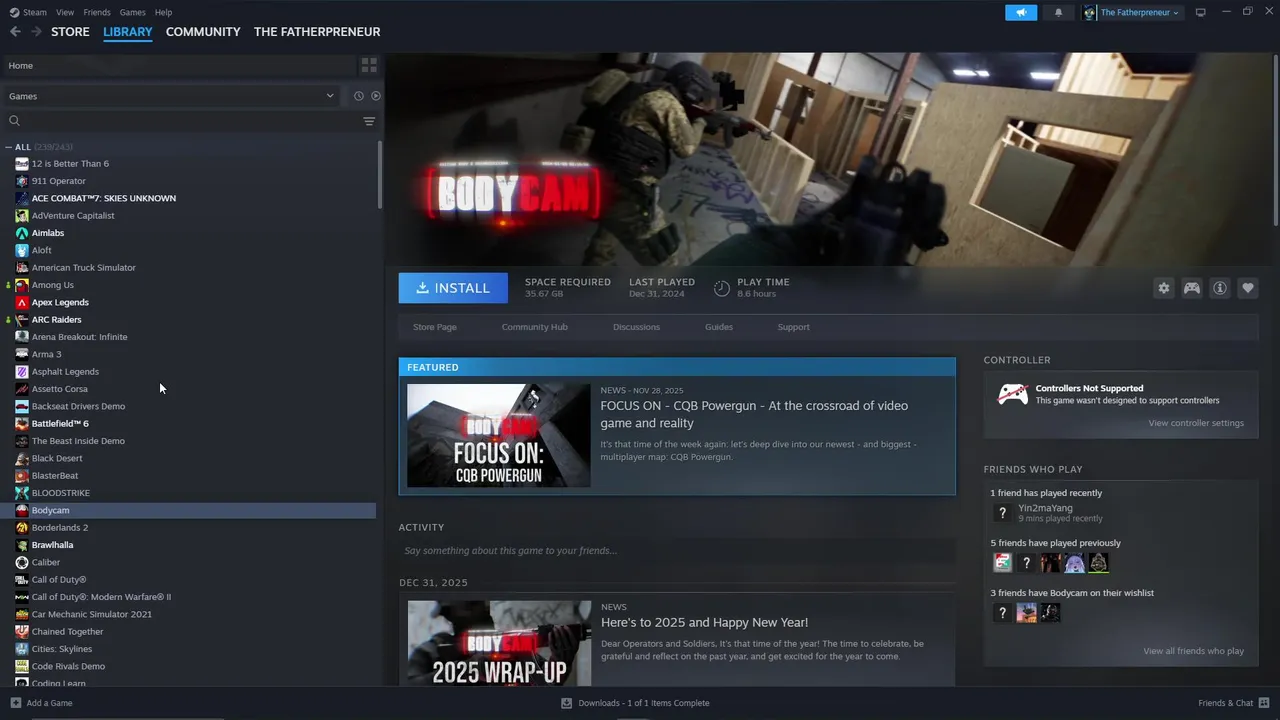Open the Support link
The image size is (1280, 720).
[793, 327]
